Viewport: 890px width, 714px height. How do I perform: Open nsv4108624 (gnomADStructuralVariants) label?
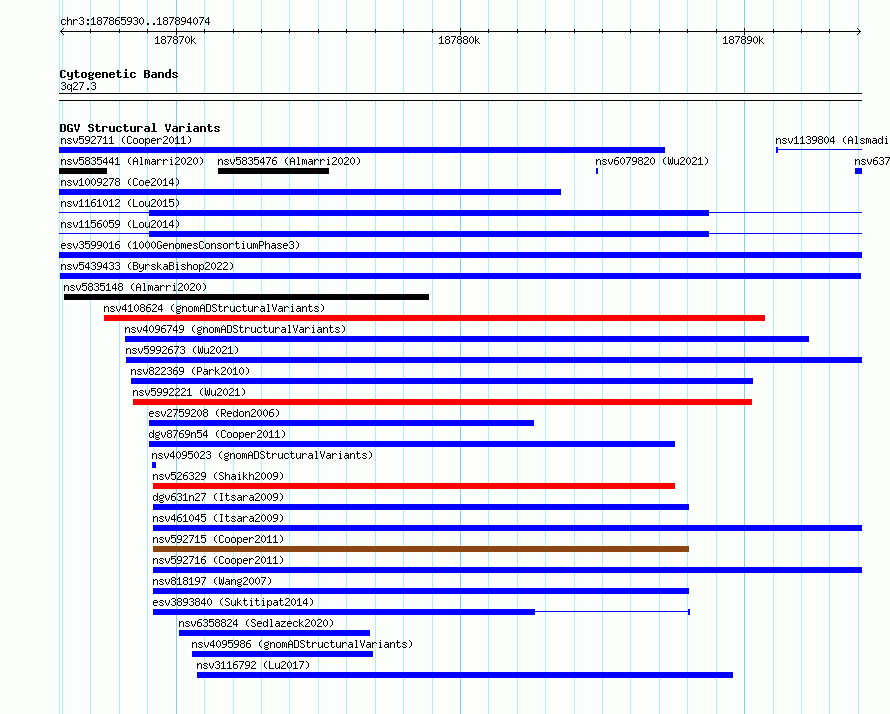[214, 308]
